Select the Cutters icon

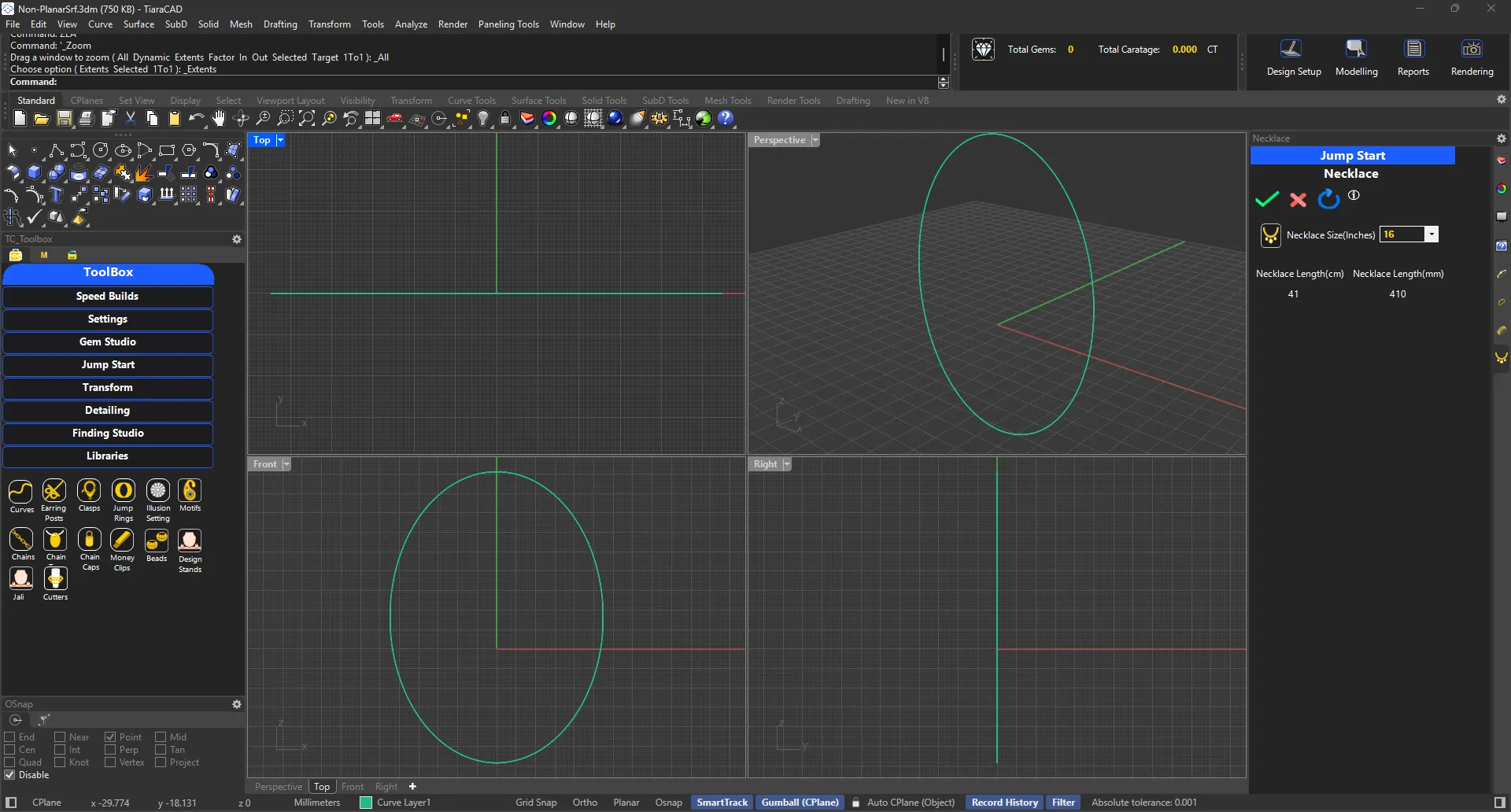click(x=55, y=579)
